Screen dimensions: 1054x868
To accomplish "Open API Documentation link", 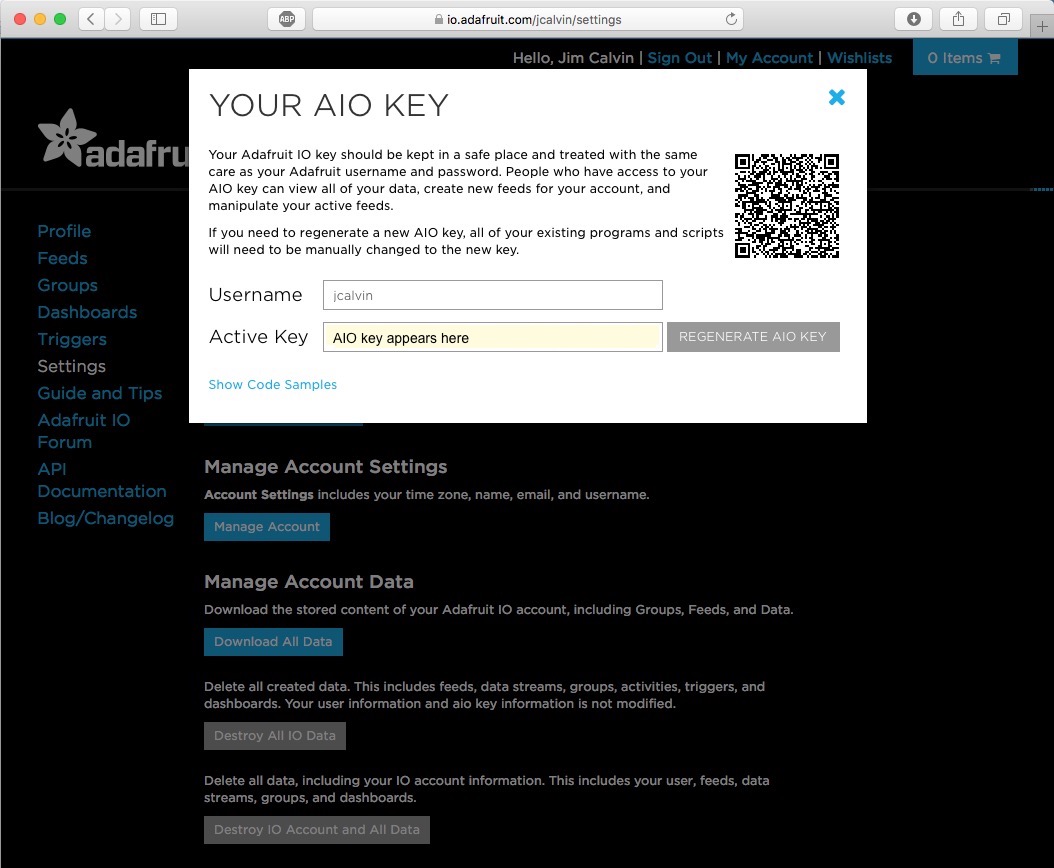I will coord(102,480).
